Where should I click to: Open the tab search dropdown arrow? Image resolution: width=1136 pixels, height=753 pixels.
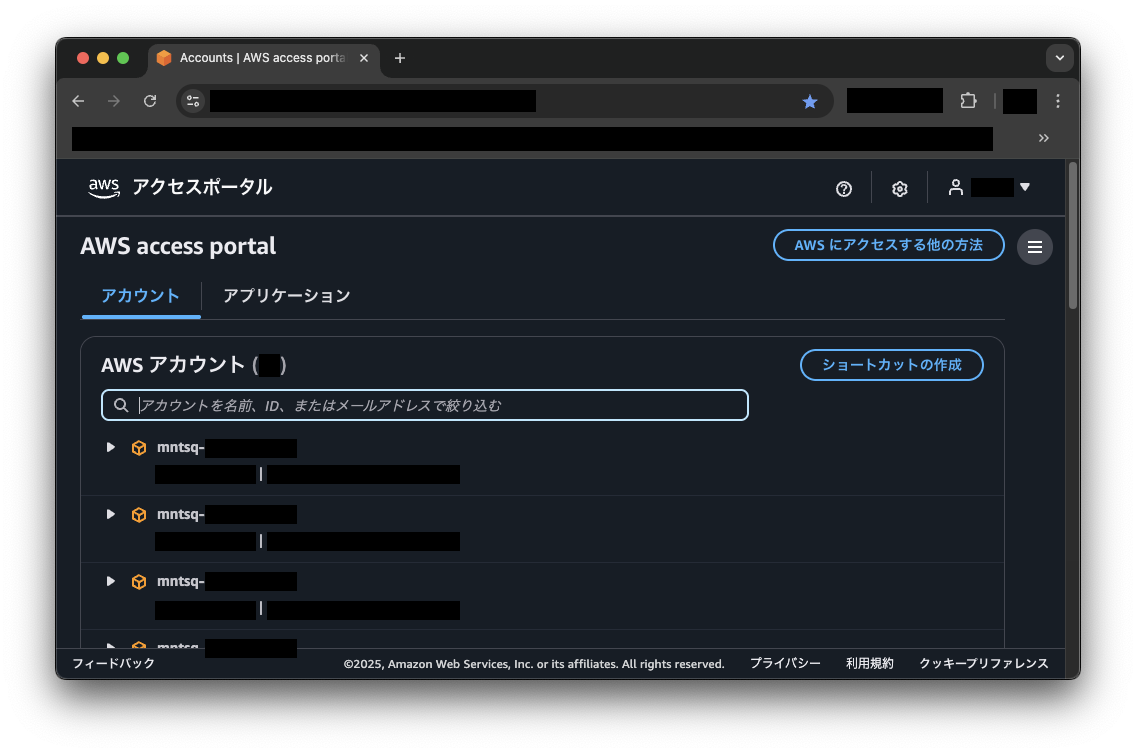1059,58
